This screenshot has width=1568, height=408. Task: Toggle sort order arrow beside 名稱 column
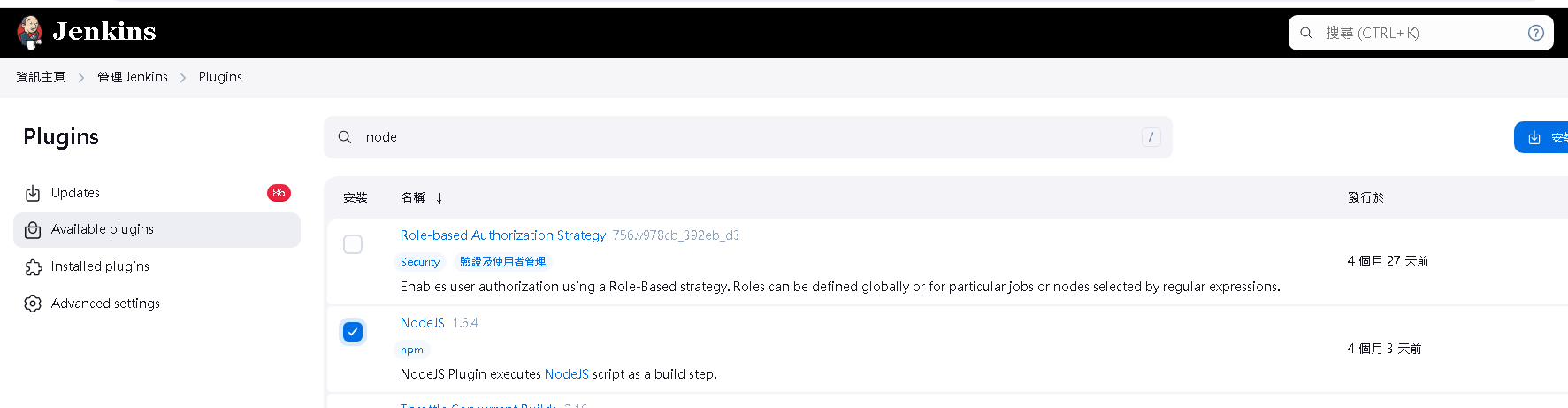pos(439,198)
